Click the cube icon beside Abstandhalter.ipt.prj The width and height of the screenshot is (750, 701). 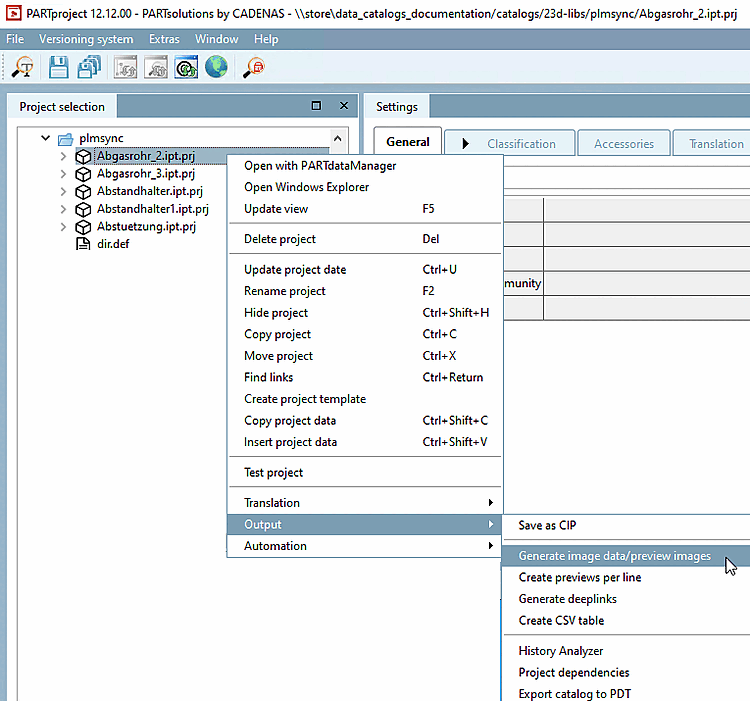click(83, 192)
